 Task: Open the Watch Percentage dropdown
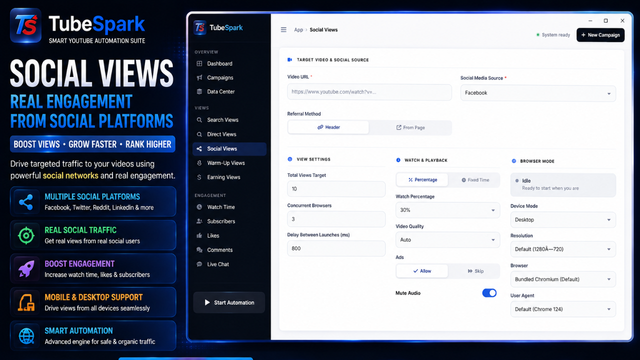pyautogui.click(x=447, y=210)
